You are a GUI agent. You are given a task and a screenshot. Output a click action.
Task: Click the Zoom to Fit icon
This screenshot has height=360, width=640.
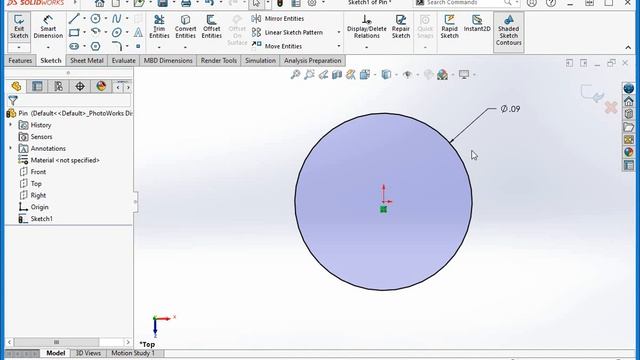[x=296, y=74]
